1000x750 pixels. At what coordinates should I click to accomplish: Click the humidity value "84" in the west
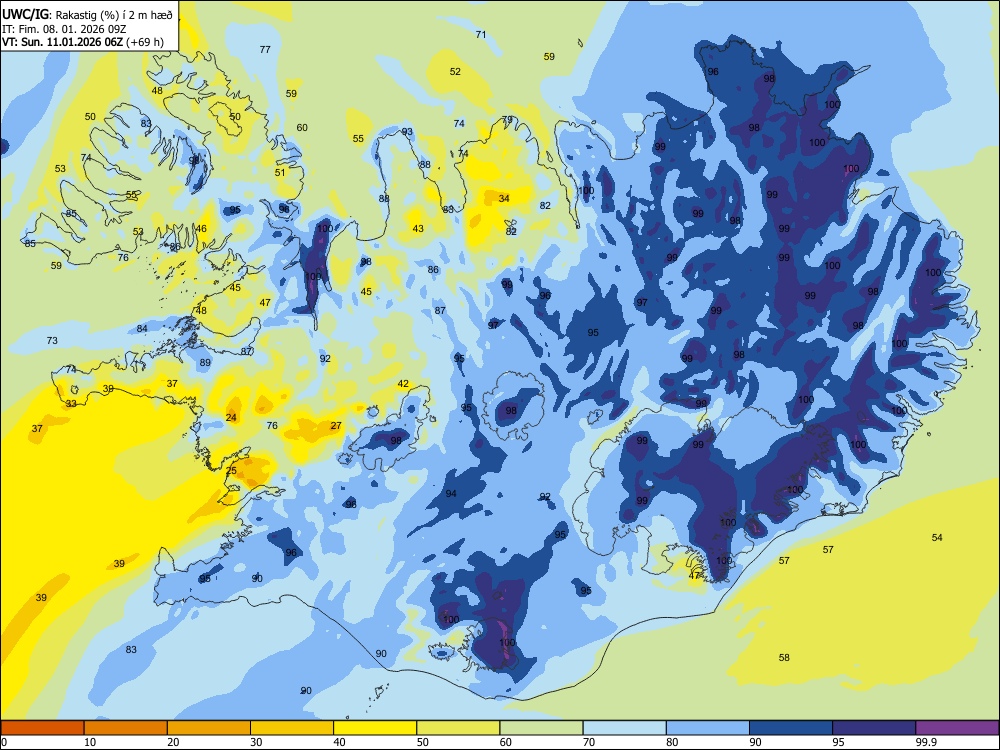pyautogui.click(x=142, y=329)
